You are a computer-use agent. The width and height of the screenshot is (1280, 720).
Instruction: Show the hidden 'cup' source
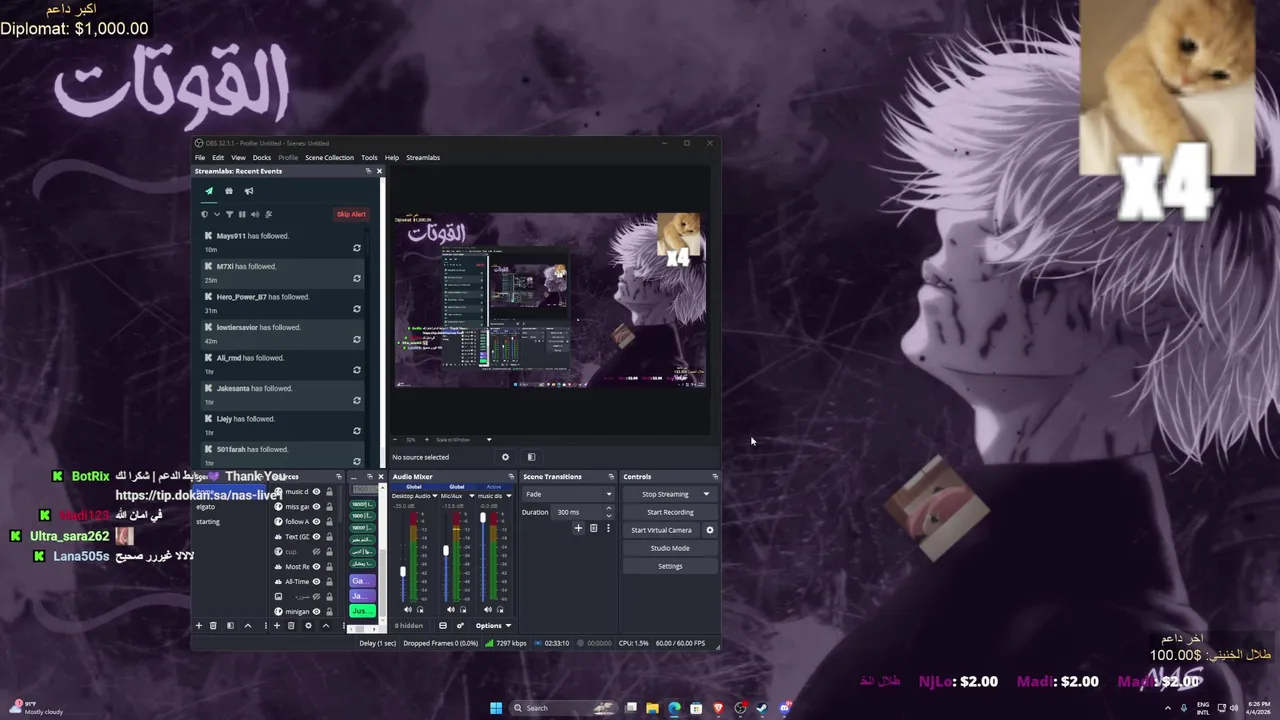317,552
